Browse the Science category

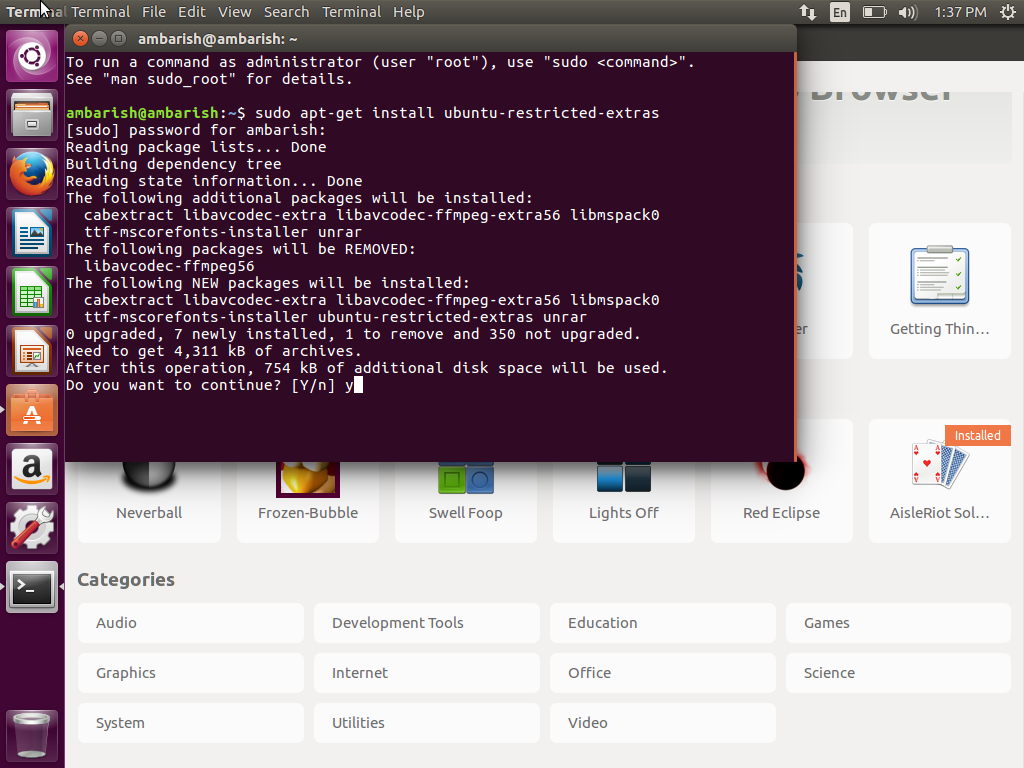click(x=899, y=673)
